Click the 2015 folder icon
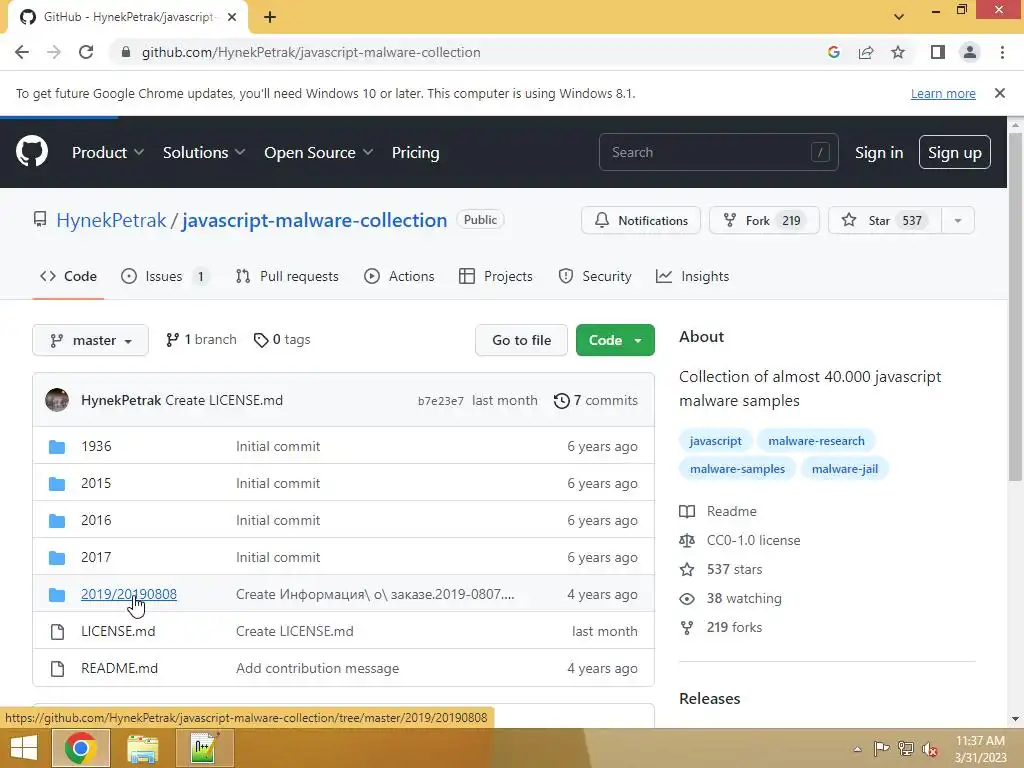The image size is (1024, 768). [x=57, y=484]
